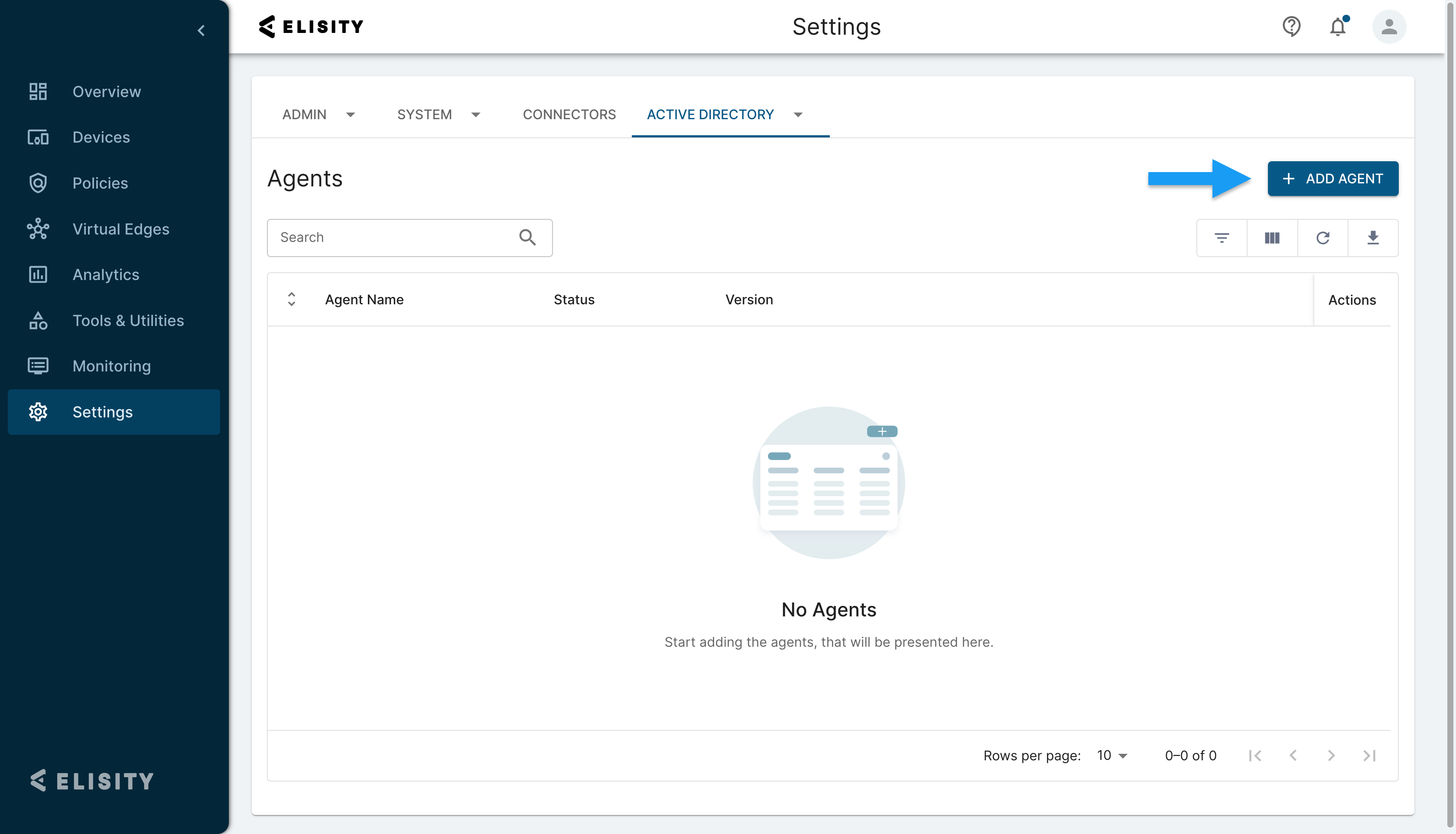Sort by Status column
This screenshot has height=834, width=1456.
[x=574, y=300]
